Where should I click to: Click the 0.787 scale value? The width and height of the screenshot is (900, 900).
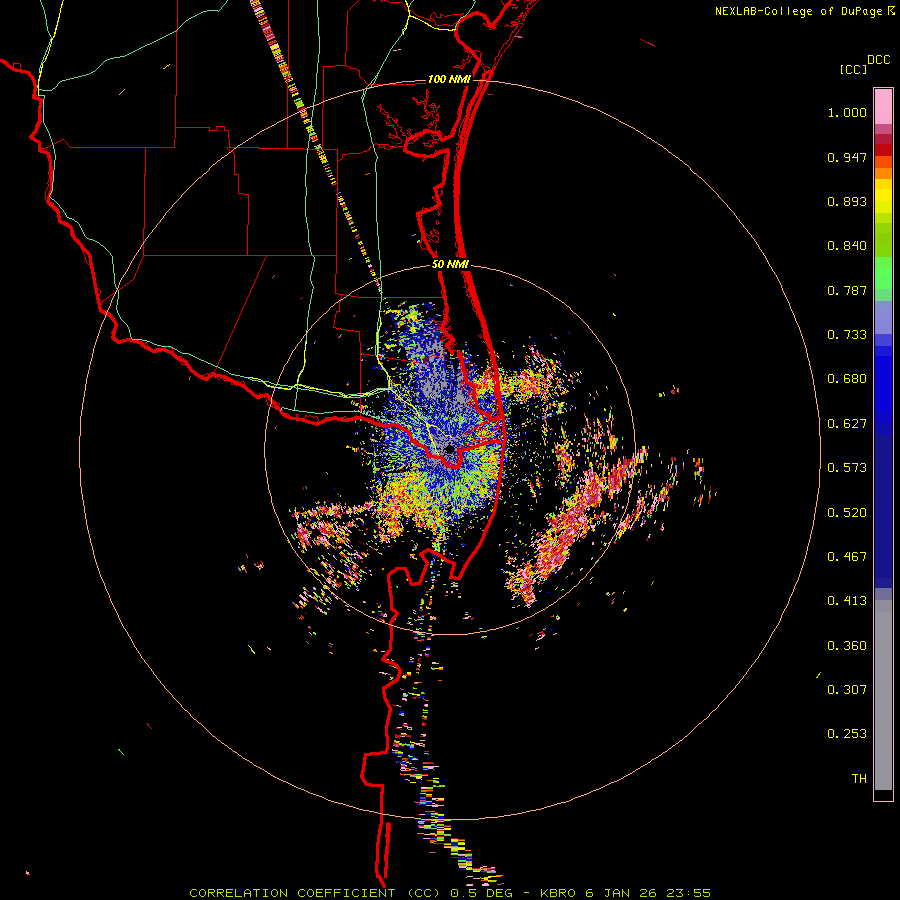tap(847, 290)
